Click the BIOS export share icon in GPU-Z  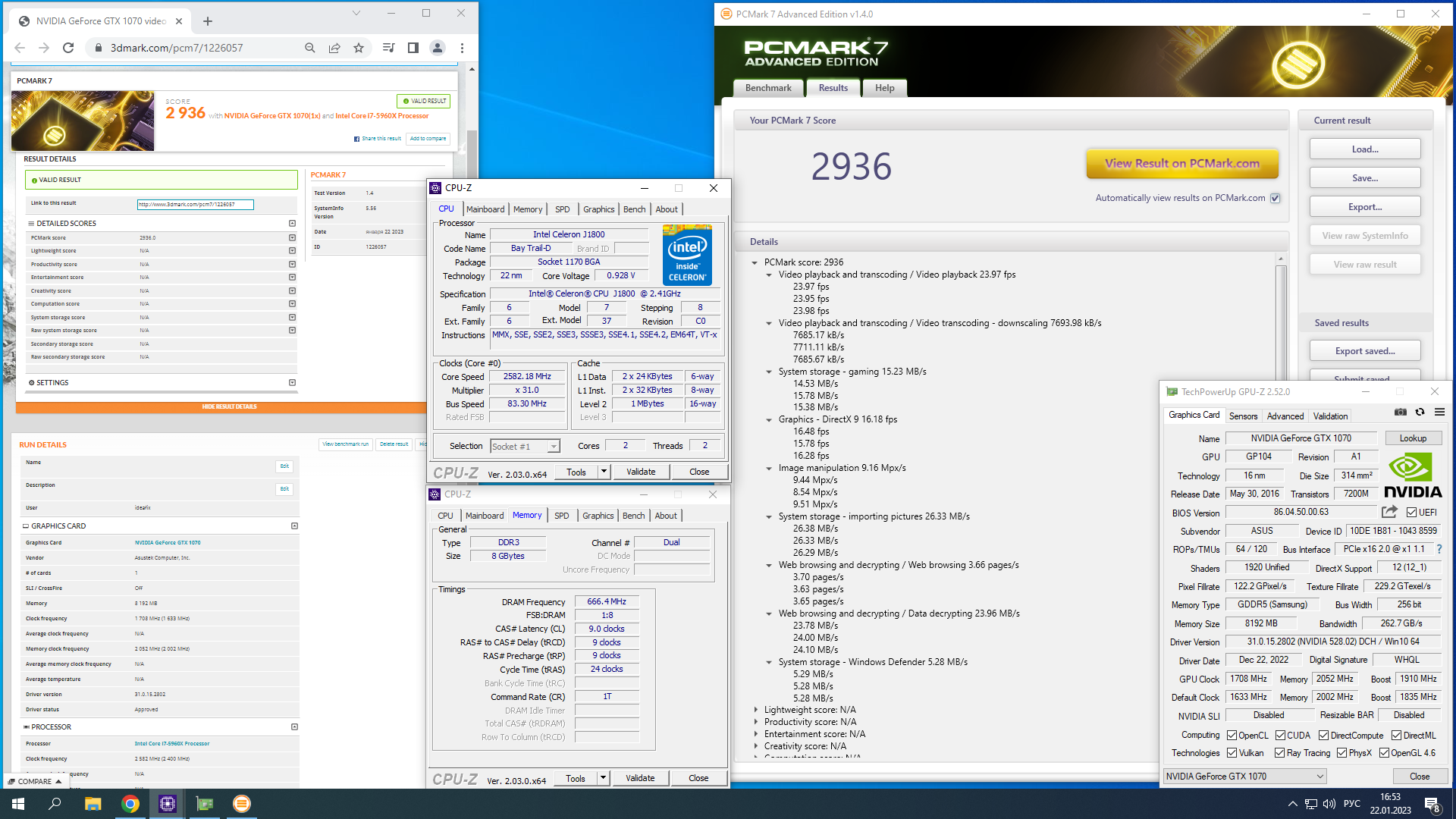(x=1389, y=512)
